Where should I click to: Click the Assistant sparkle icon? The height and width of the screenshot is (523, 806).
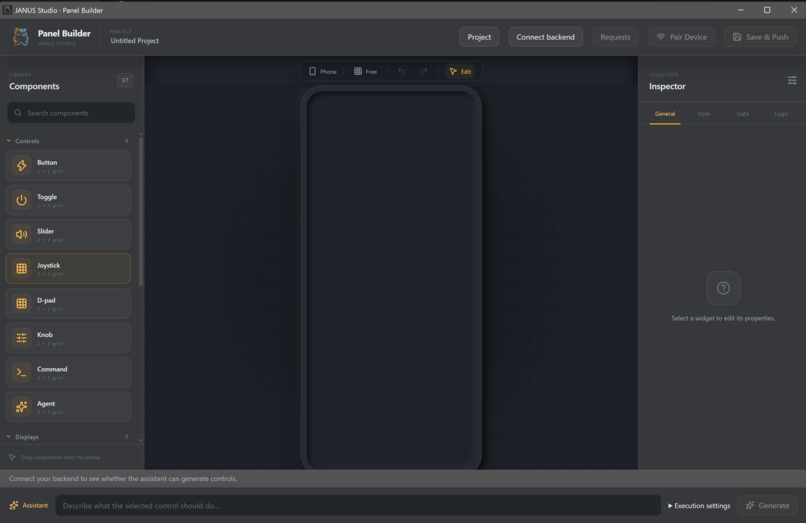tap(14, 506)
